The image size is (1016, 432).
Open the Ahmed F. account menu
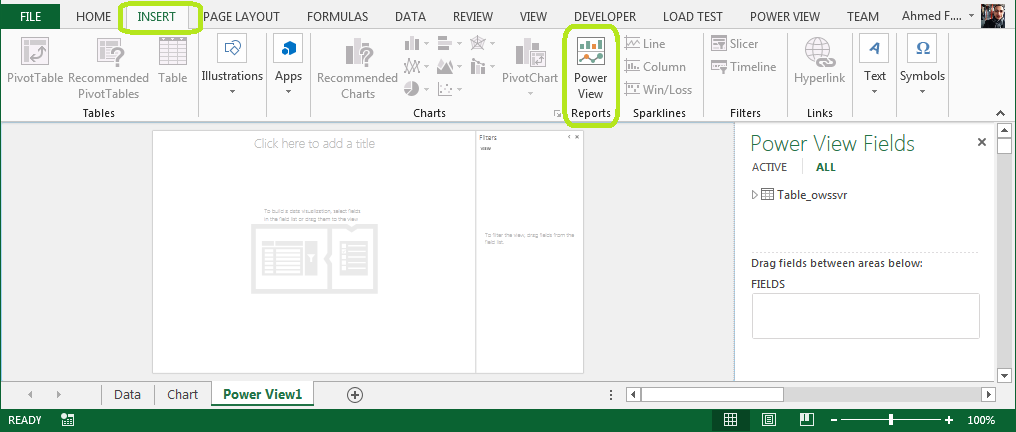coord(938,17)
